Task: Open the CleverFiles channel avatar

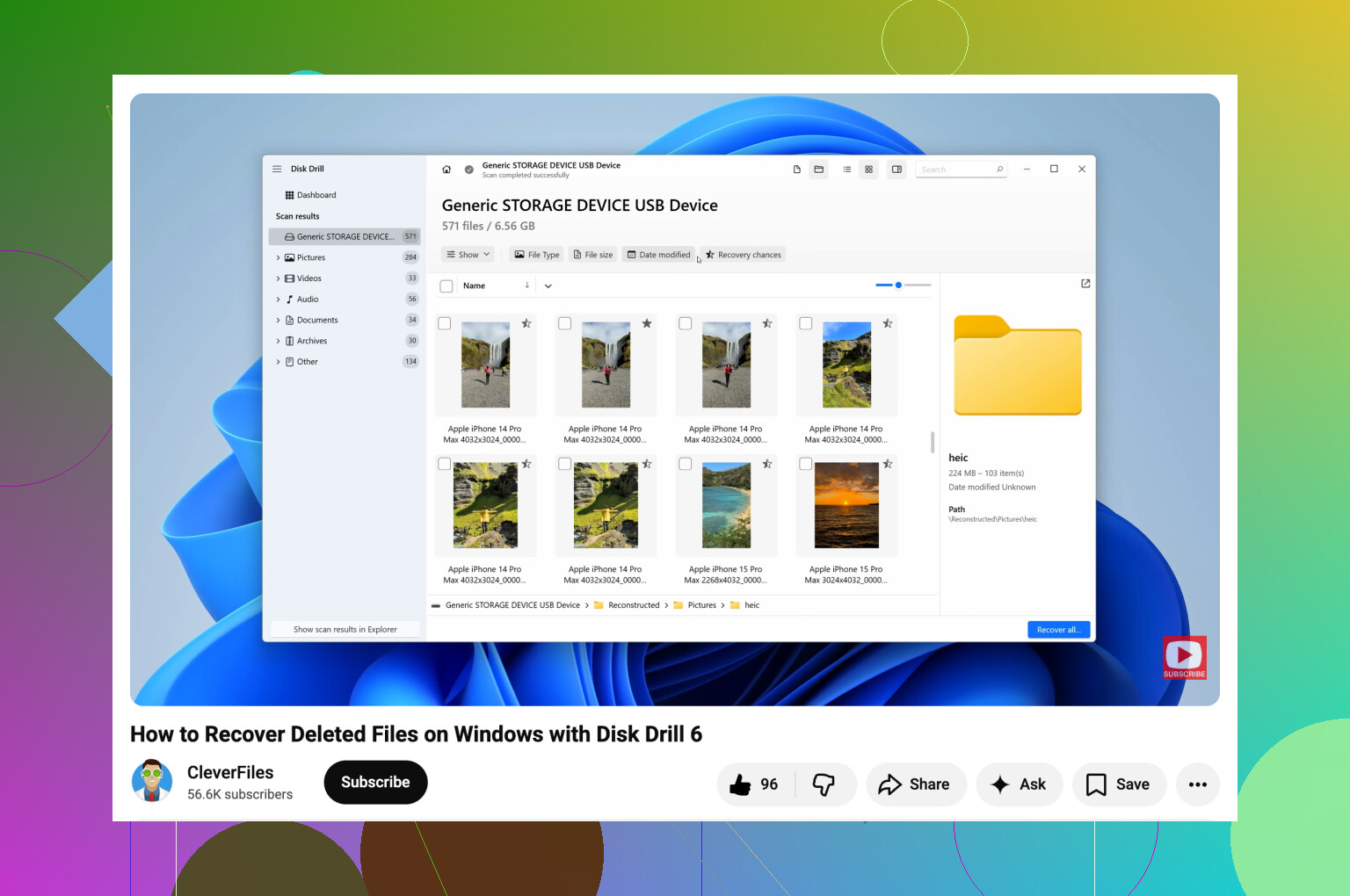Action: [152, 781]
